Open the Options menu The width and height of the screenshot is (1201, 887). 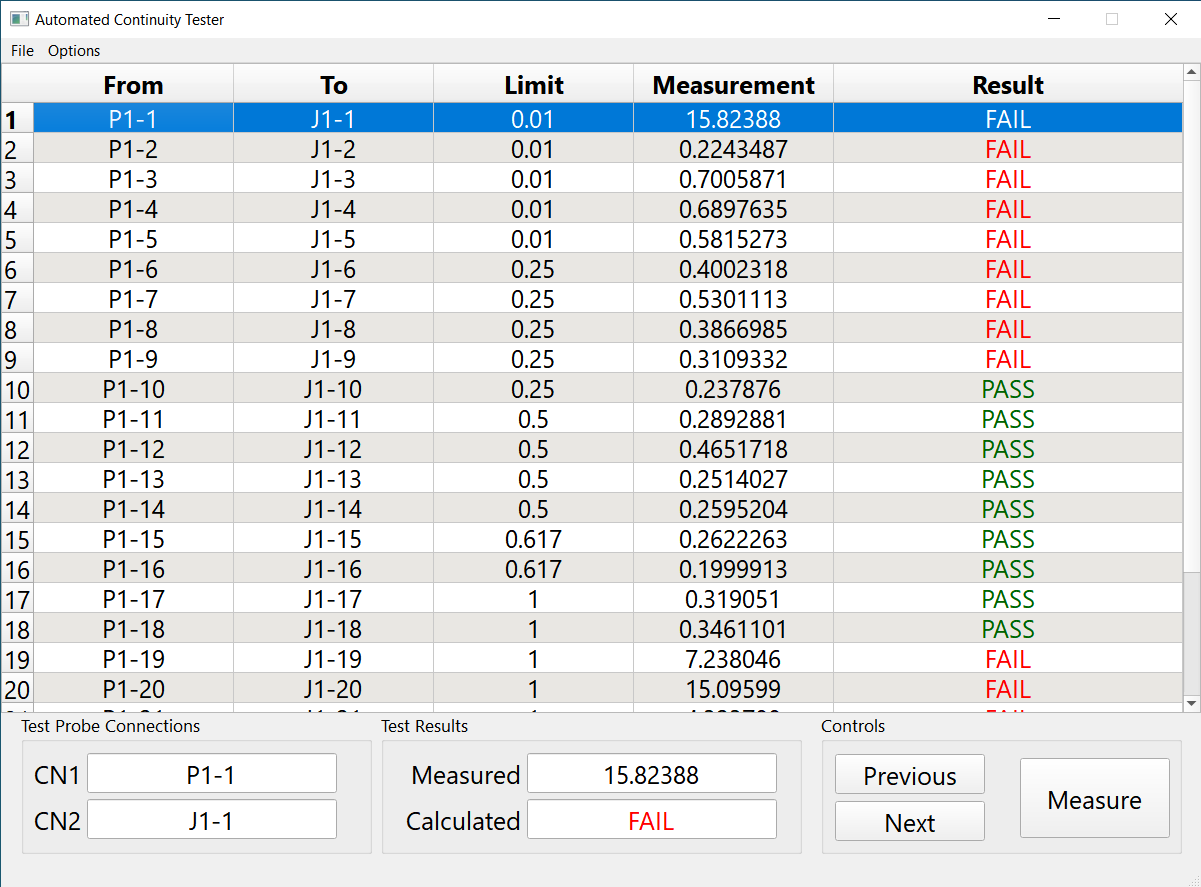click(x=74, y=51)
